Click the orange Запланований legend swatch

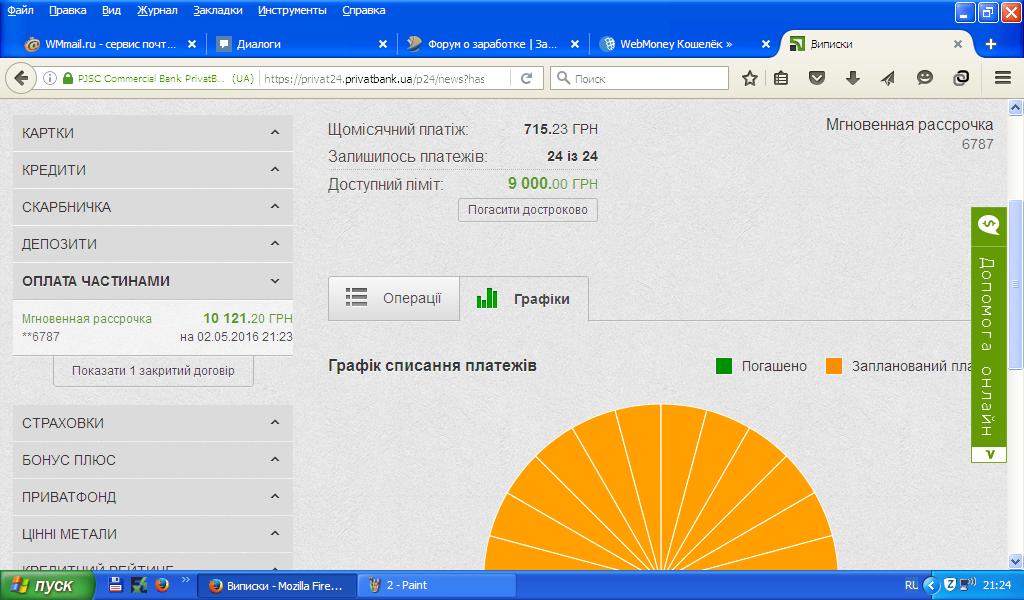[834, 366]
